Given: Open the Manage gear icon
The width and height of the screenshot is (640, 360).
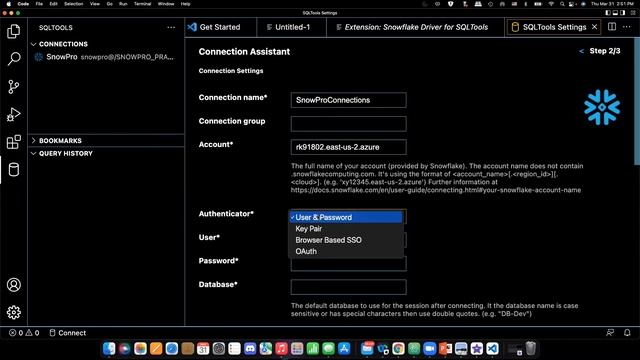Looking at the screenshot, I should tap(13, 312).
